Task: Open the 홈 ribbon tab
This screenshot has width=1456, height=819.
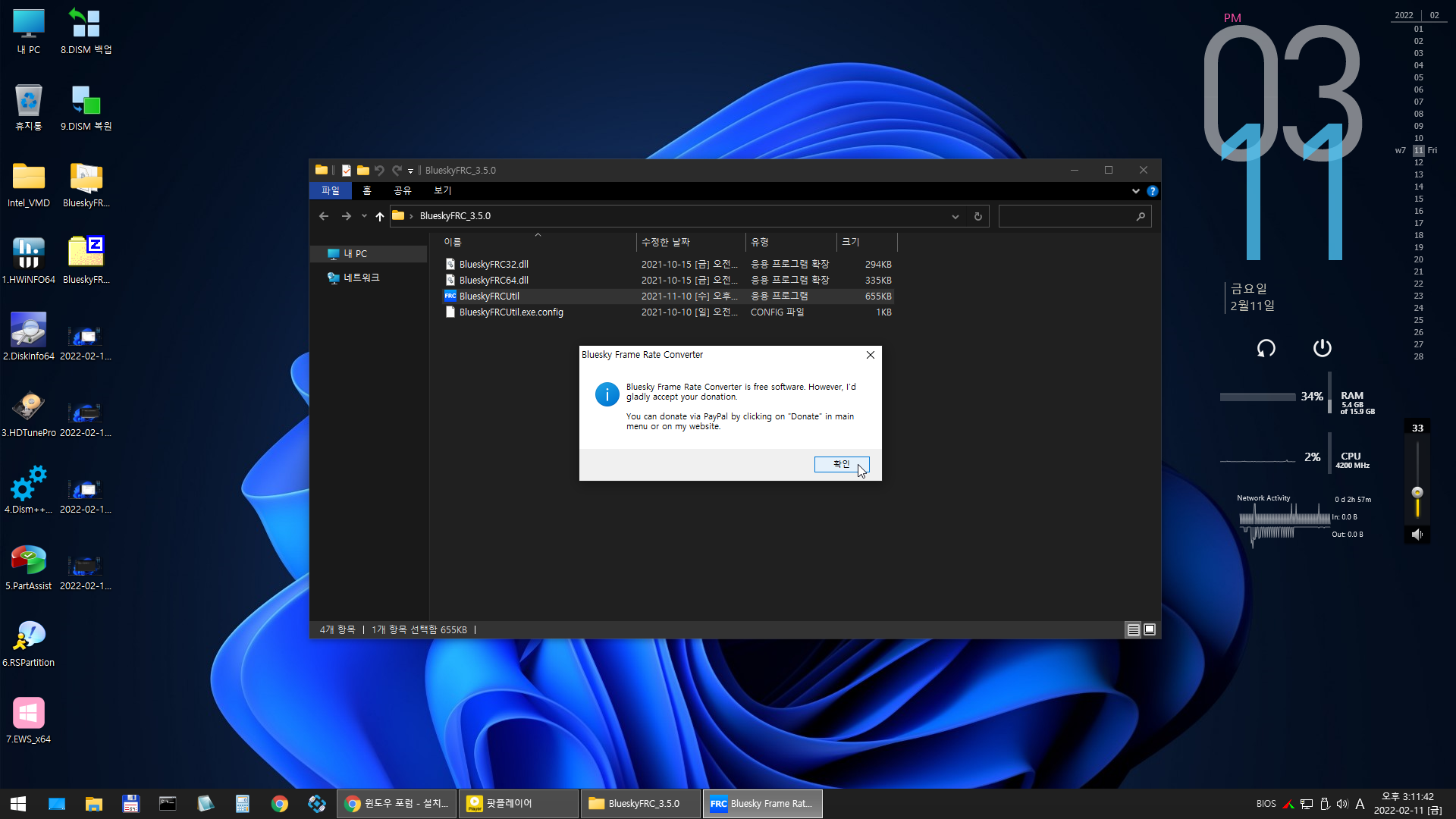Action: point(367,190)
